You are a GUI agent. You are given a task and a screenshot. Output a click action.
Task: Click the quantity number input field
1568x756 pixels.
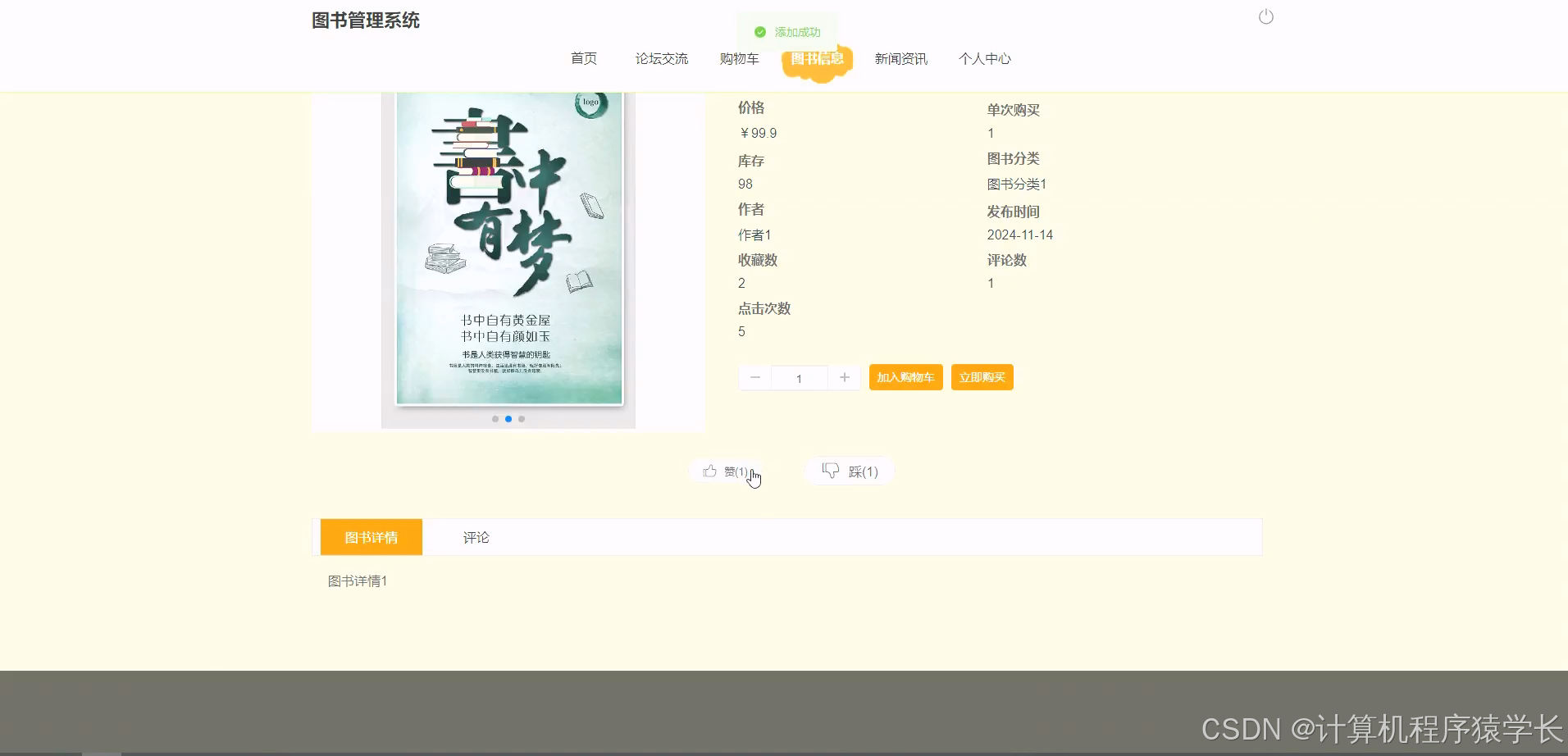(800, 378)
